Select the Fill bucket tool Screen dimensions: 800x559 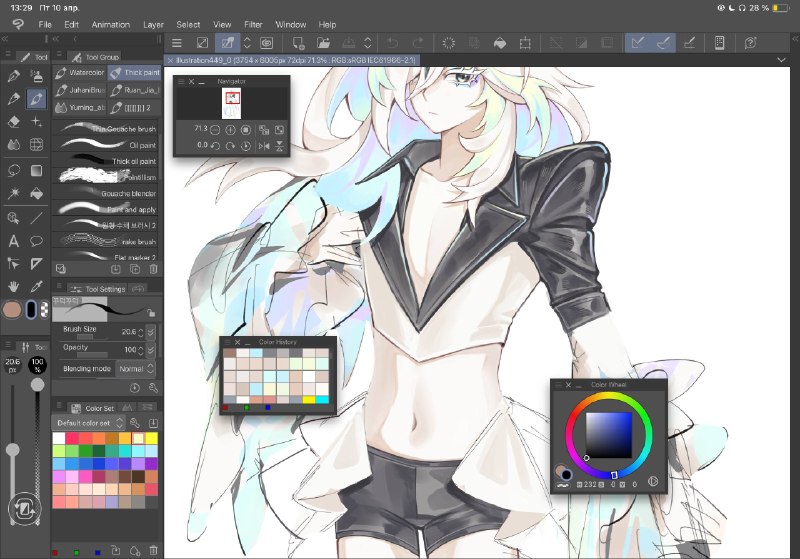click(x=36, y=193)
